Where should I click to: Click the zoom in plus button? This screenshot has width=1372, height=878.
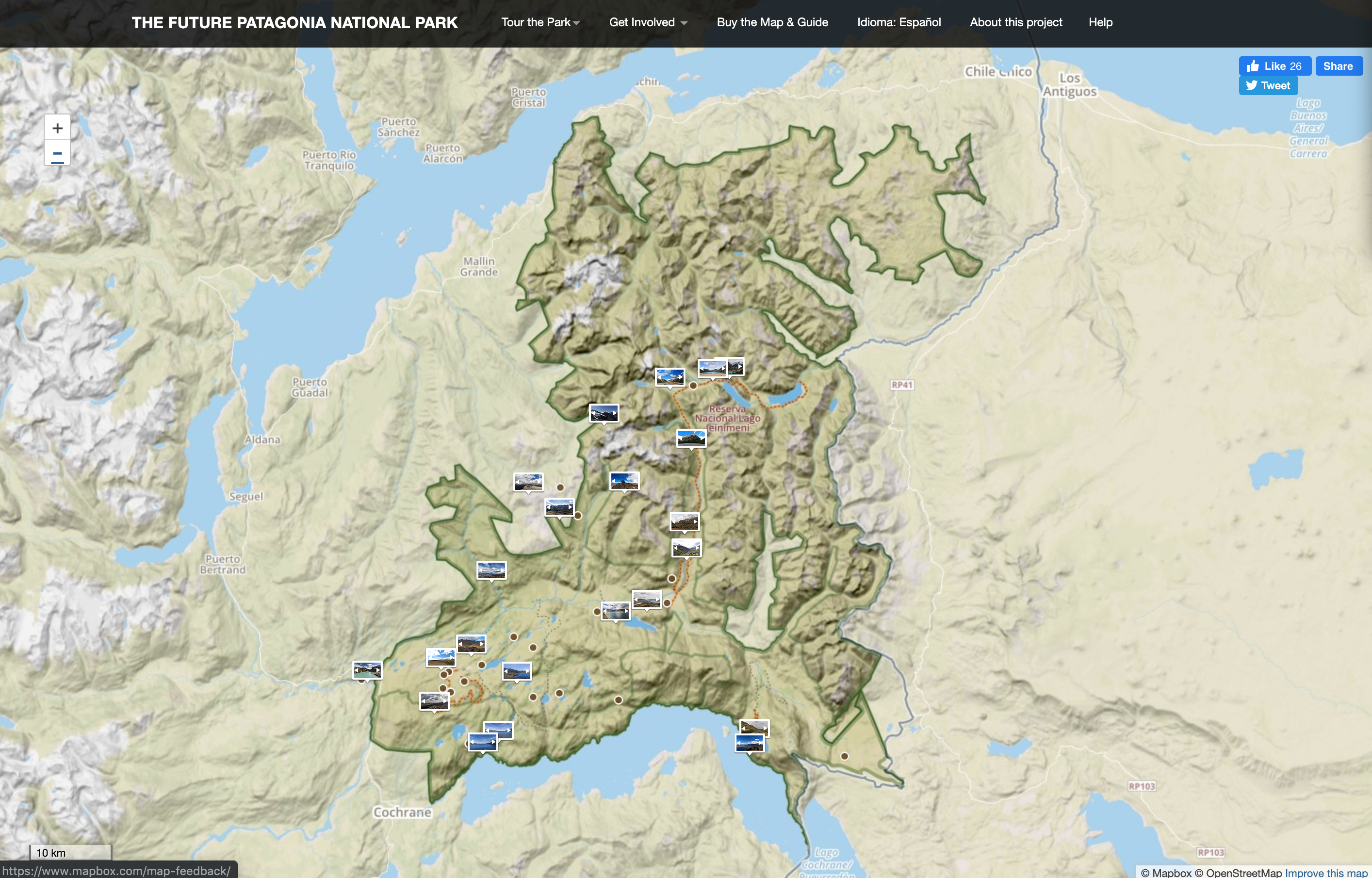pos(57,128)
